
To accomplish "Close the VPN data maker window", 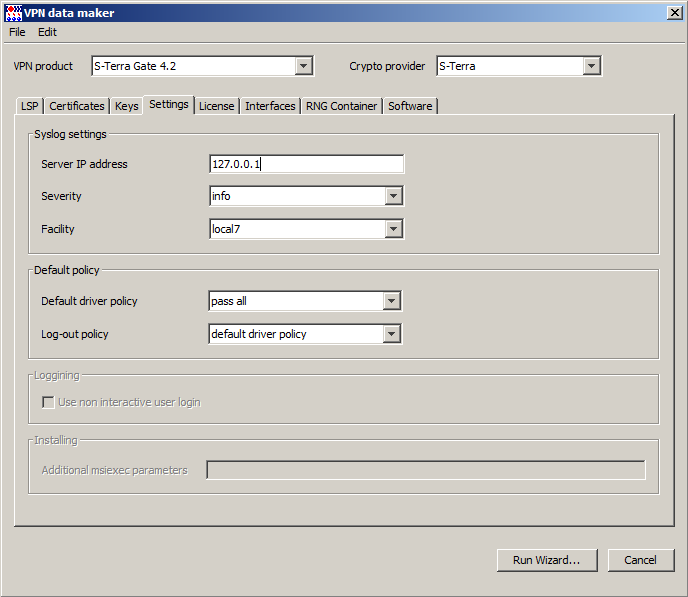I will pyautogui.click(x=674, y=13).
